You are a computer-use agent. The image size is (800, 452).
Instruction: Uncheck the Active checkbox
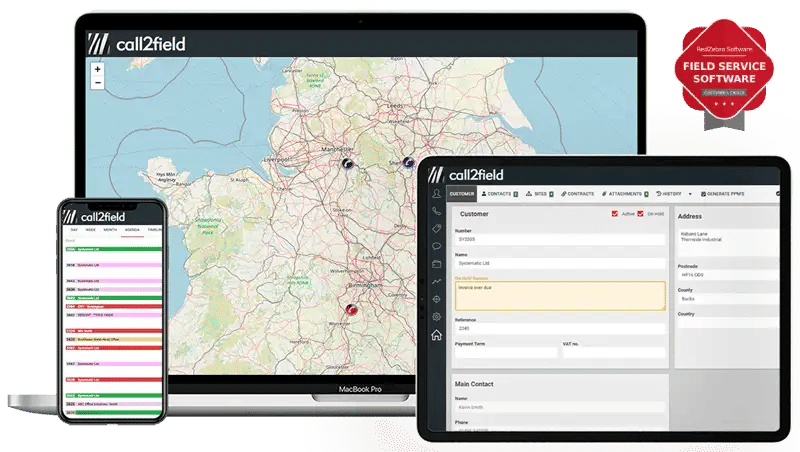point(615,214)
